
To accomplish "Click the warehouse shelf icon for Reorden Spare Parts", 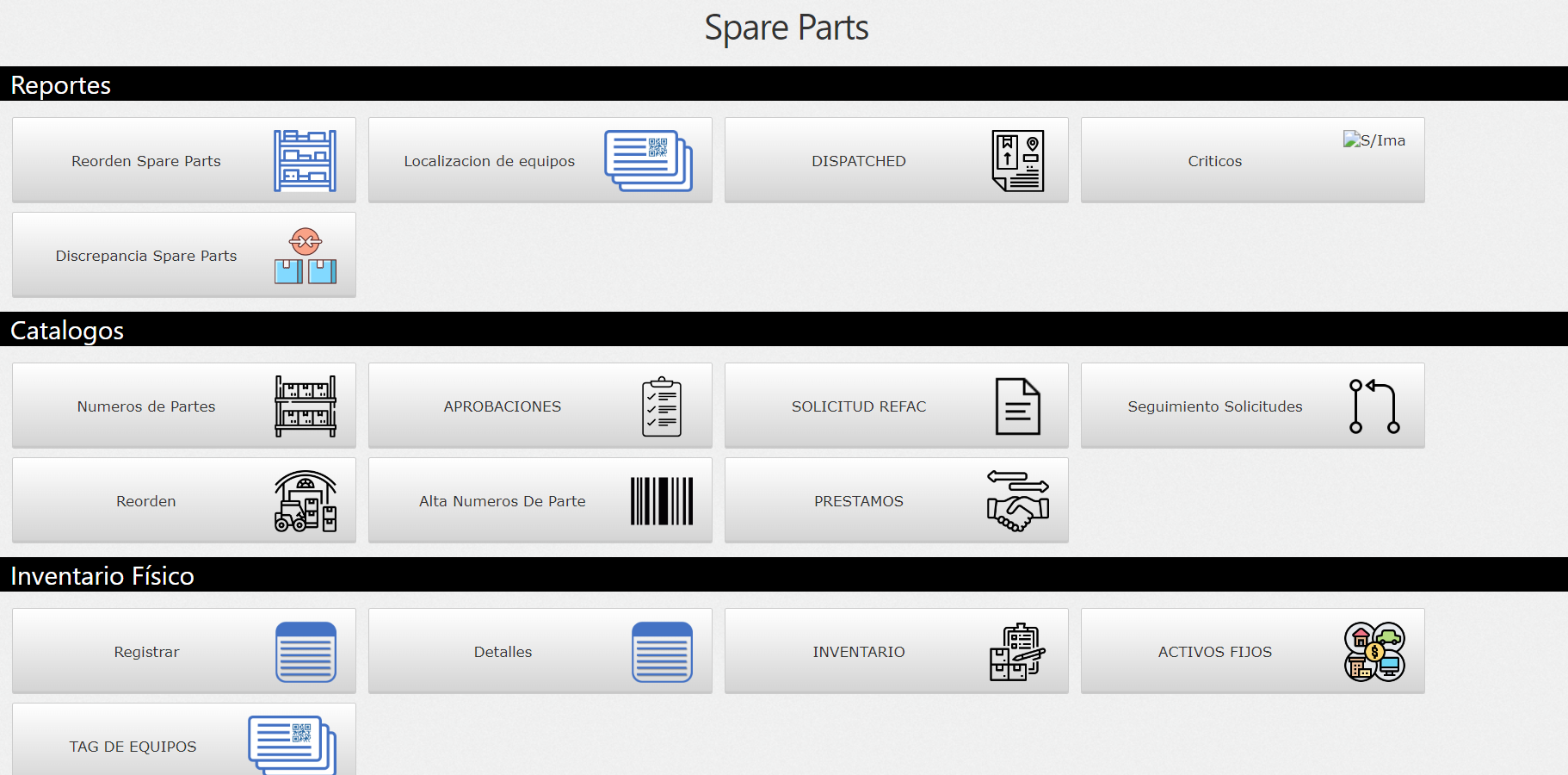I will click(305, 161).
